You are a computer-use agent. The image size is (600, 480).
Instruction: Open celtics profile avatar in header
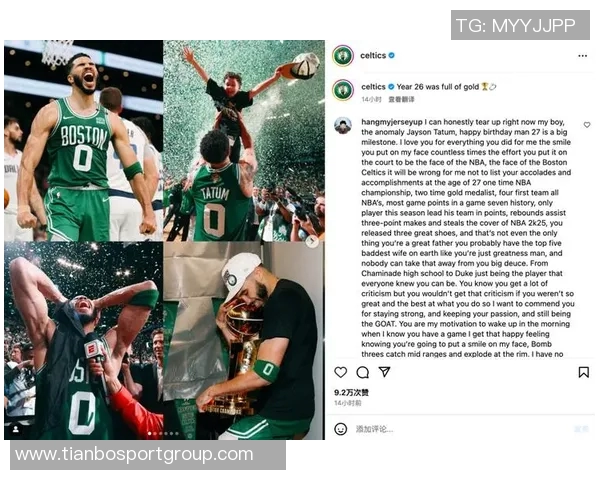(x=343, y=56)
